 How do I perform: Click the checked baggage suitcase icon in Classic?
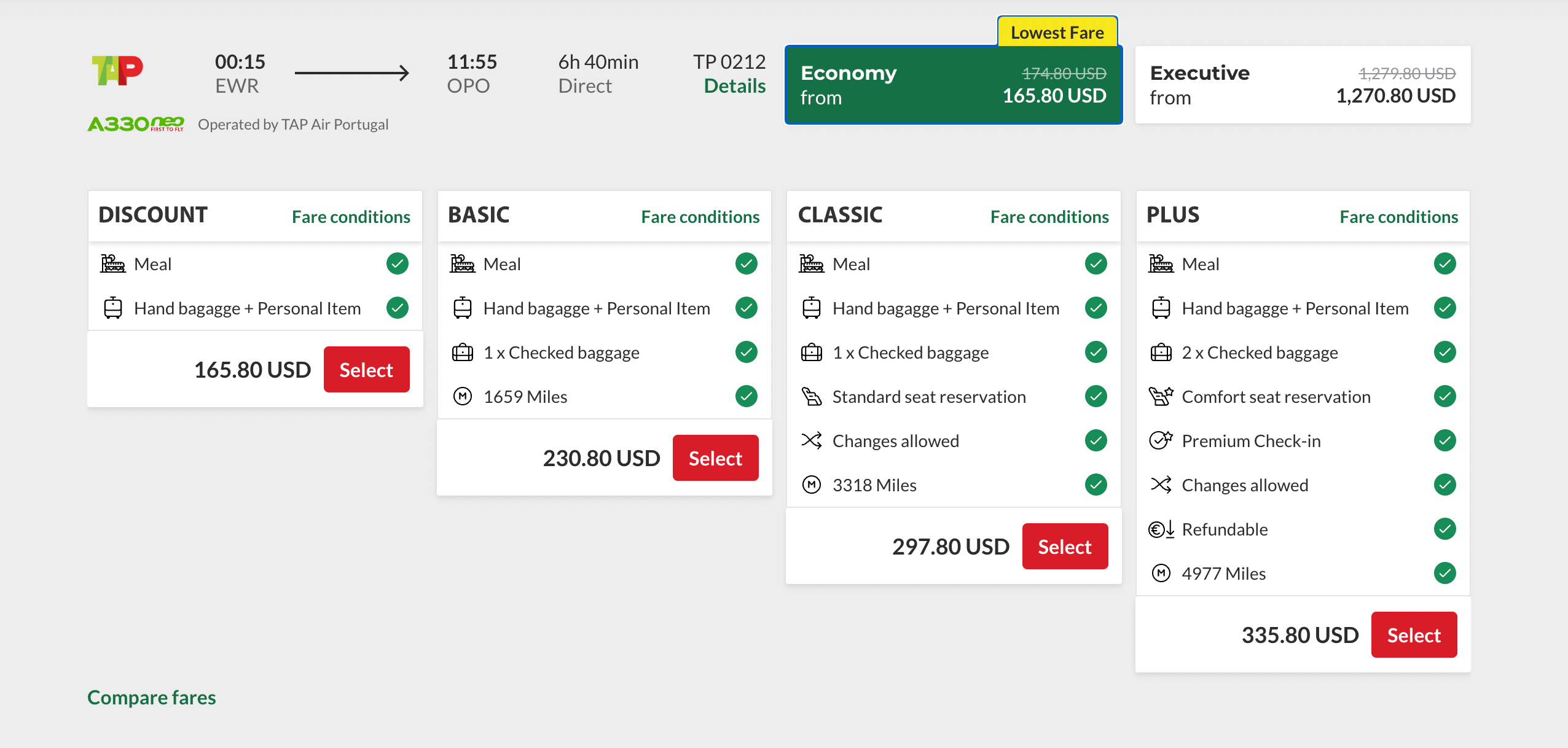pos(811,353)
